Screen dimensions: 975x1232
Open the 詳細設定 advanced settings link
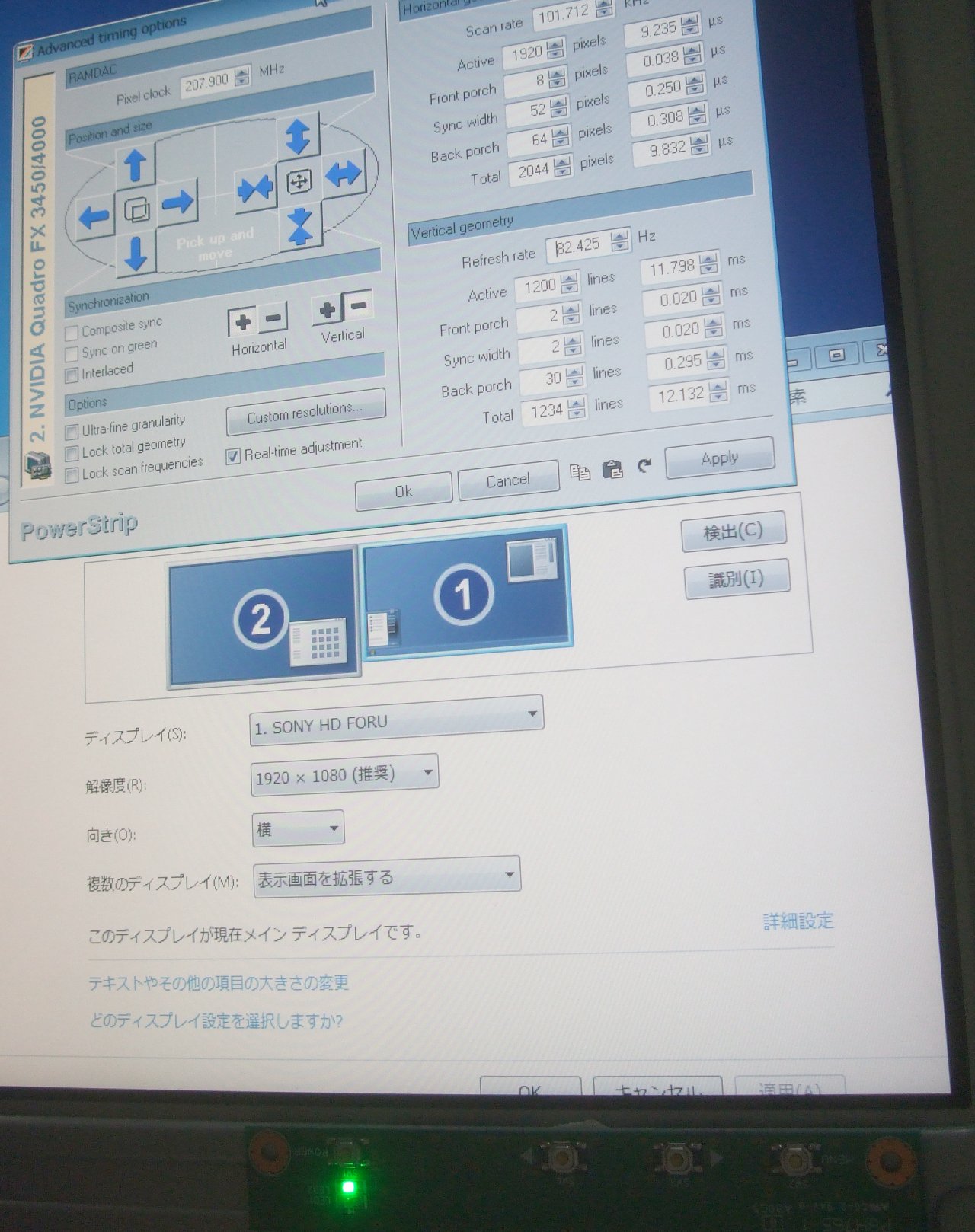pos(798,921)
